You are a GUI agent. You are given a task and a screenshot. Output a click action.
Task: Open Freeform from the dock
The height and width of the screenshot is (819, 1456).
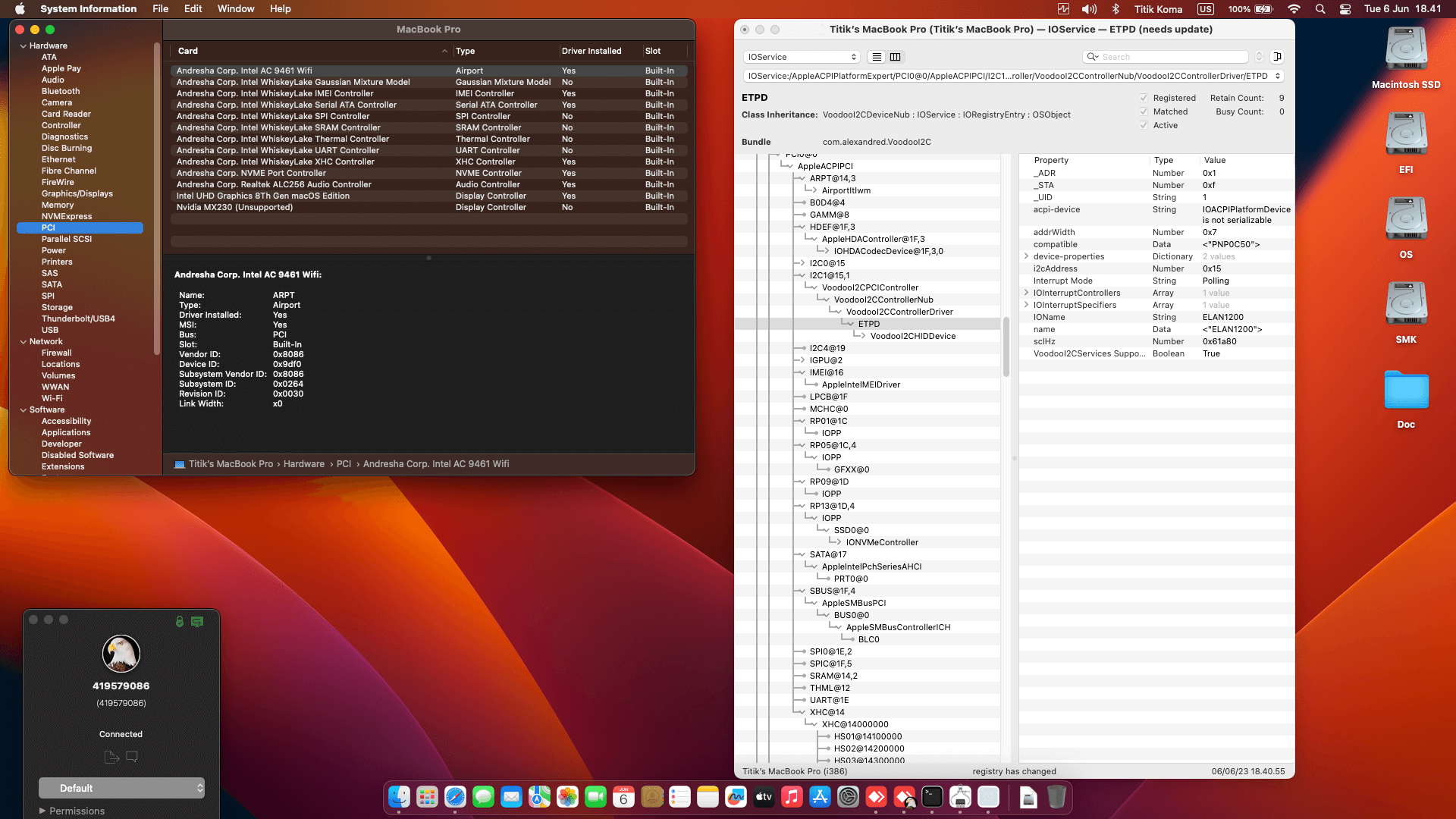[736, 797]
